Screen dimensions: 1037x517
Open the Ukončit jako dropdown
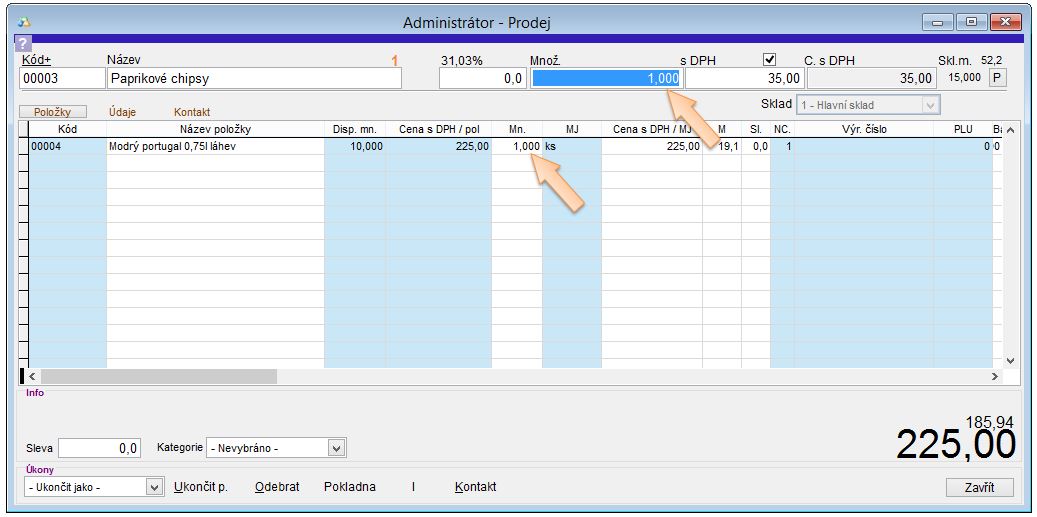click(154, 487)
